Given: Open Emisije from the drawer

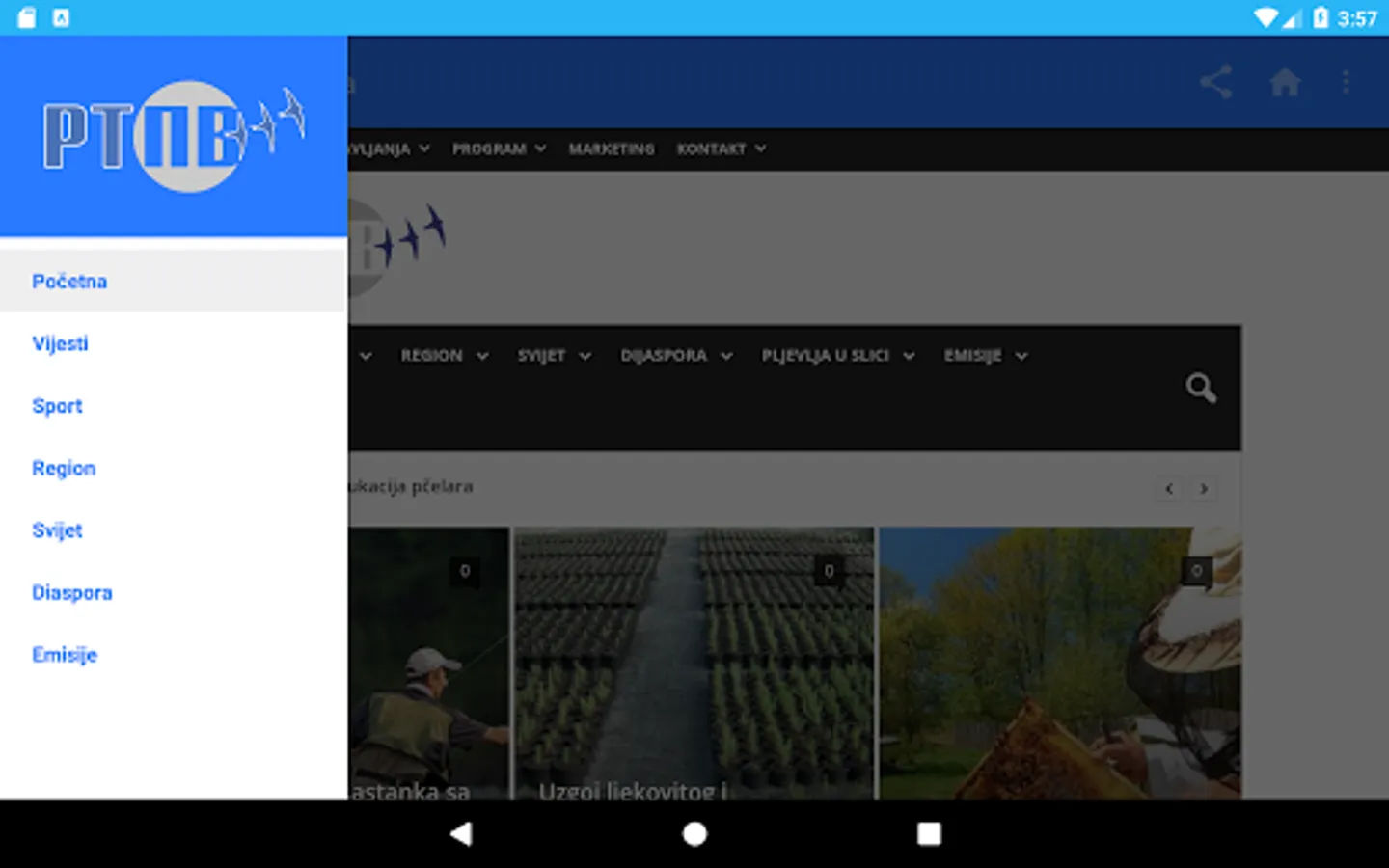Looking at the screenshot, I should pos(174,655).
